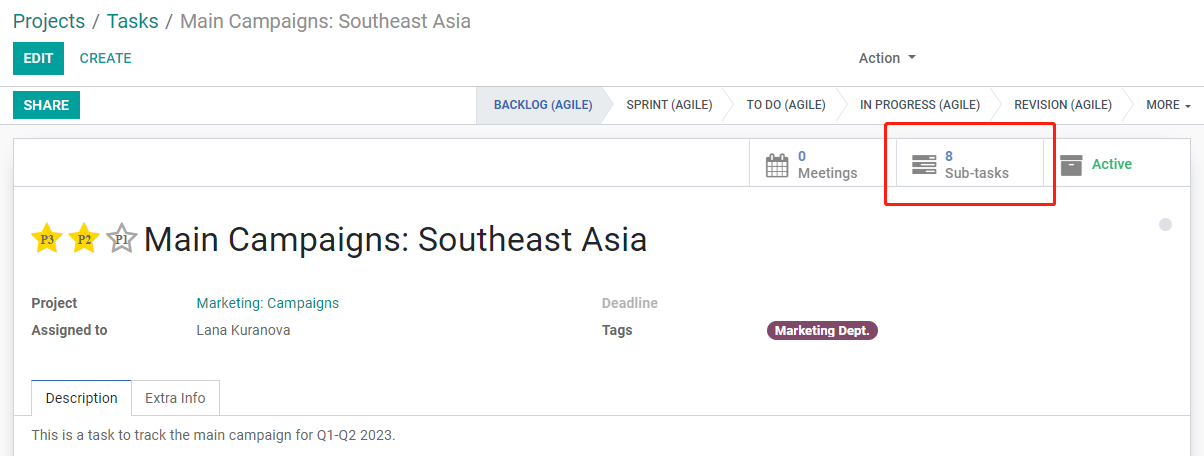Click the CREATE button
This screenshot has height=456, width=1204.
[x=105, y=58]
